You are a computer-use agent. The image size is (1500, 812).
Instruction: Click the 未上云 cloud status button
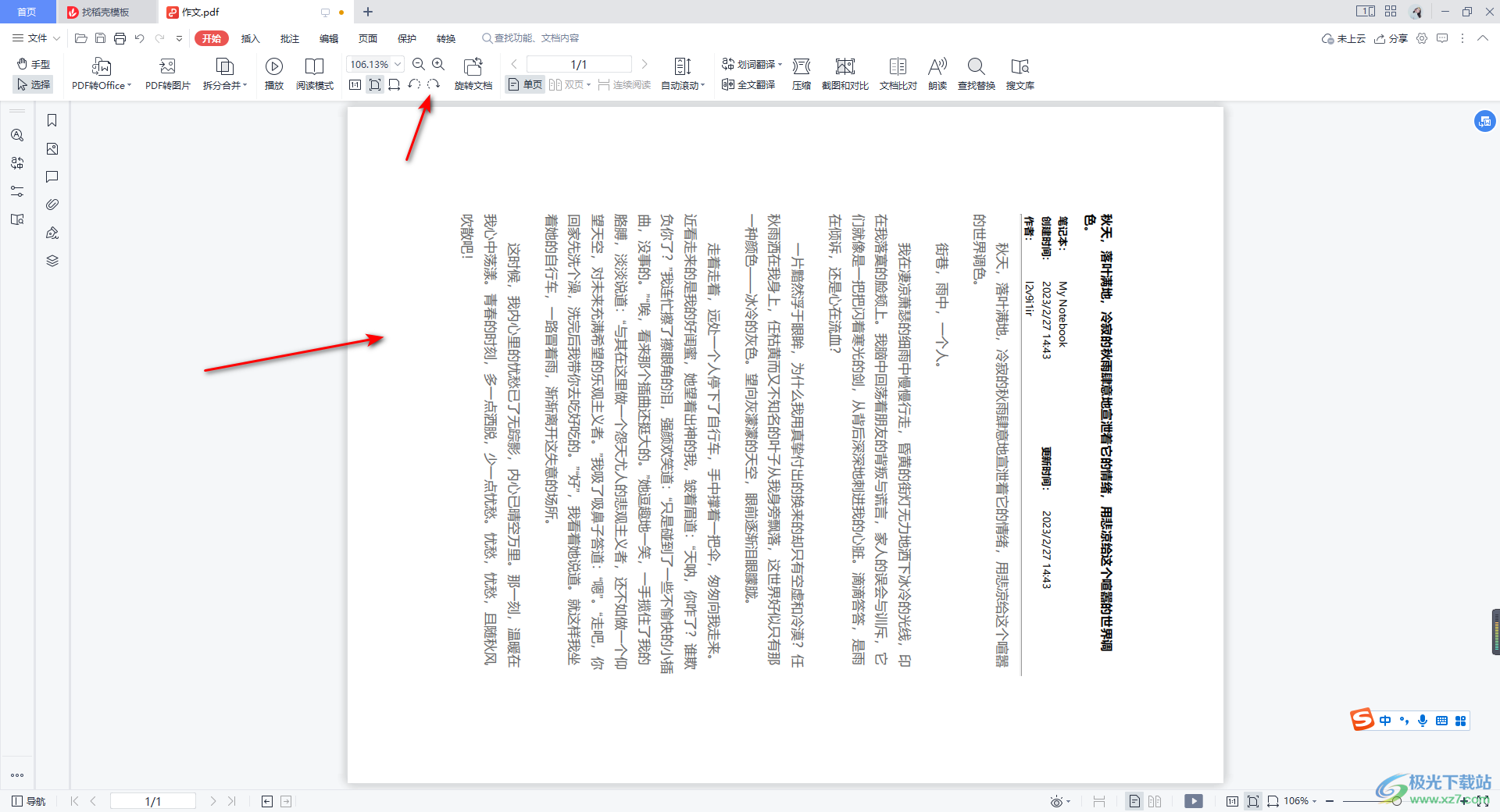(1344, 38)
